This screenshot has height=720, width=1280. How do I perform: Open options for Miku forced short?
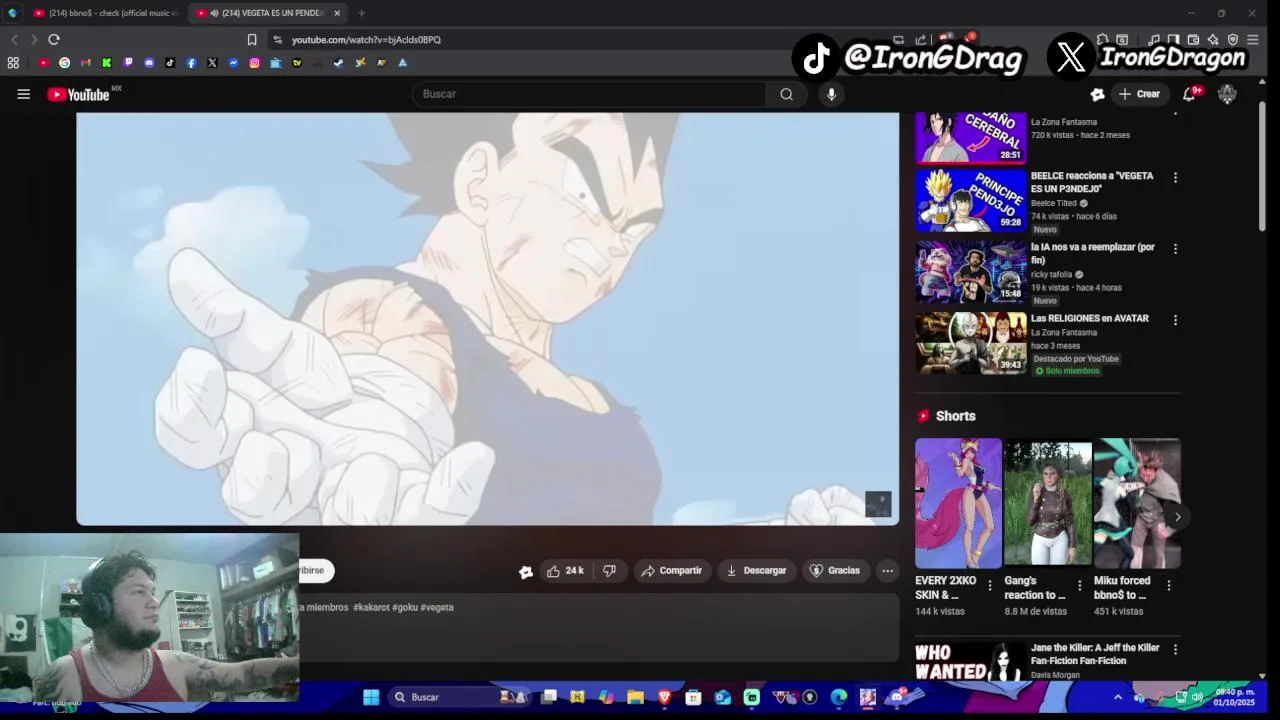[x=1168, y=586]
